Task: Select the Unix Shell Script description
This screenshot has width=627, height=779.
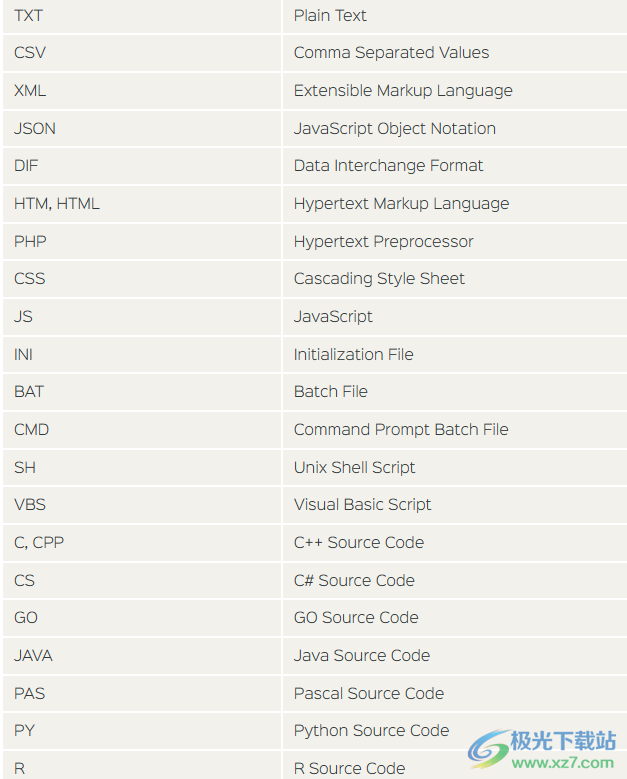Action: (x=354, y=467)
